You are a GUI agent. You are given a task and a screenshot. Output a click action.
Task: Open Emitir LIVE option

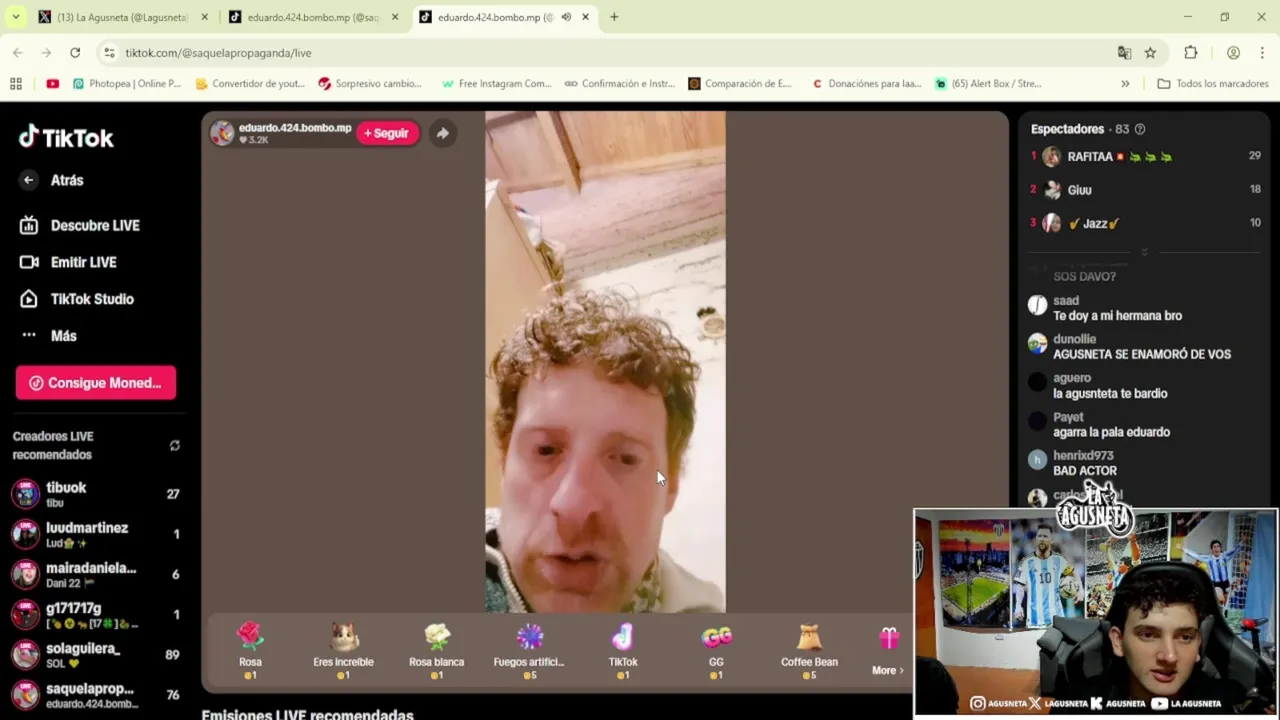tap(68, 262)
